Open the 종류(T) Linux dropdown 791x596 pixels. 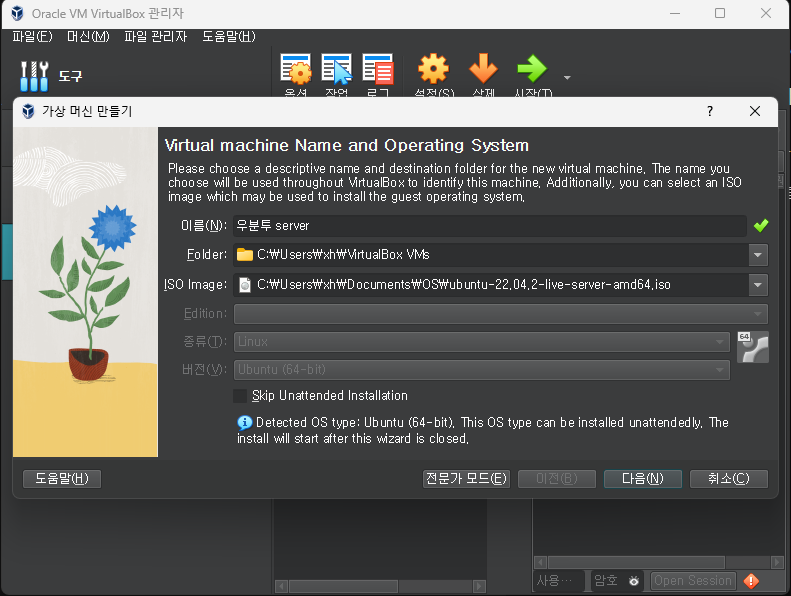tap(481, 342)
